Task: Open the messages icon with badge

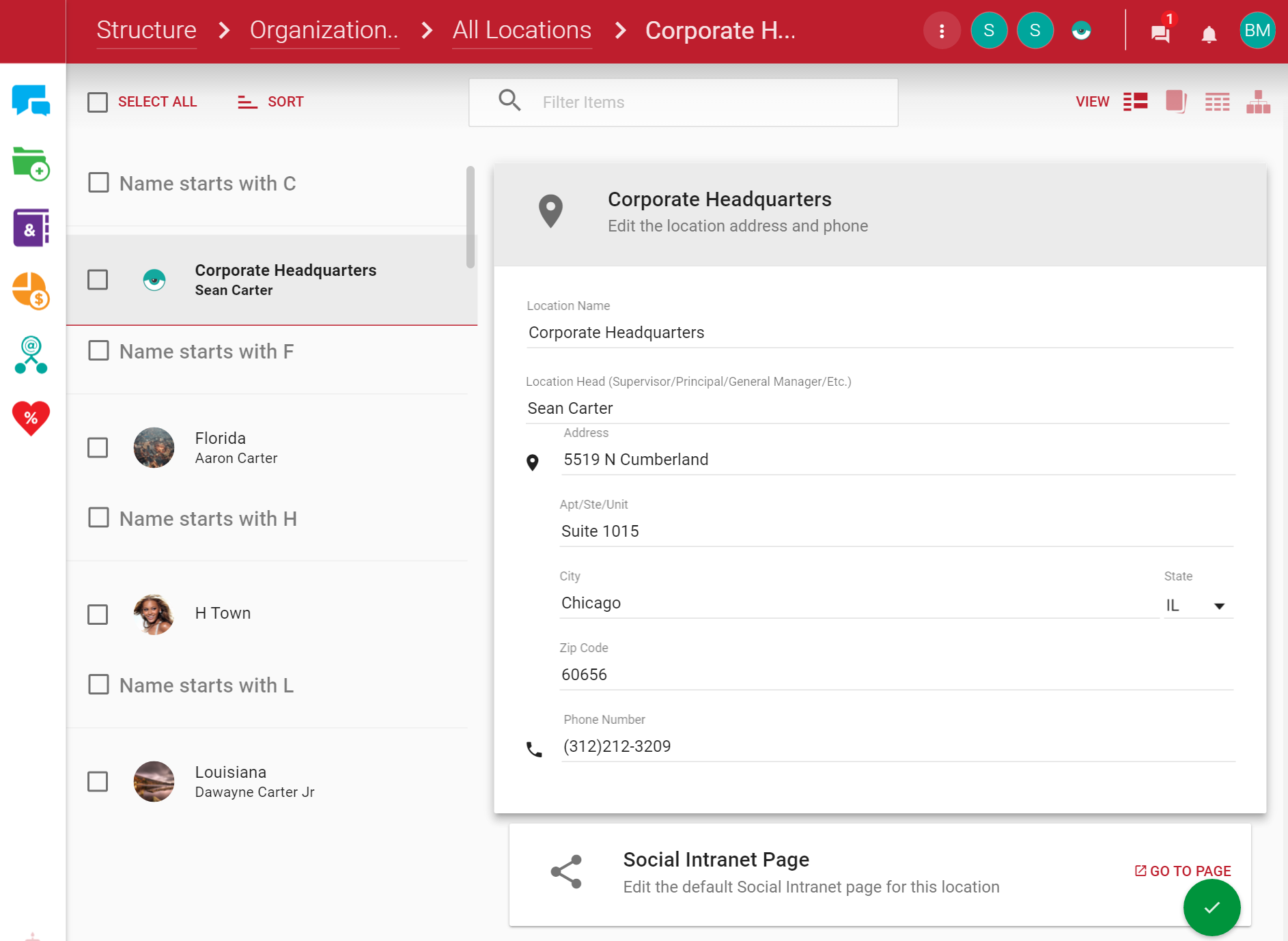Action: tap(1160, 32)
